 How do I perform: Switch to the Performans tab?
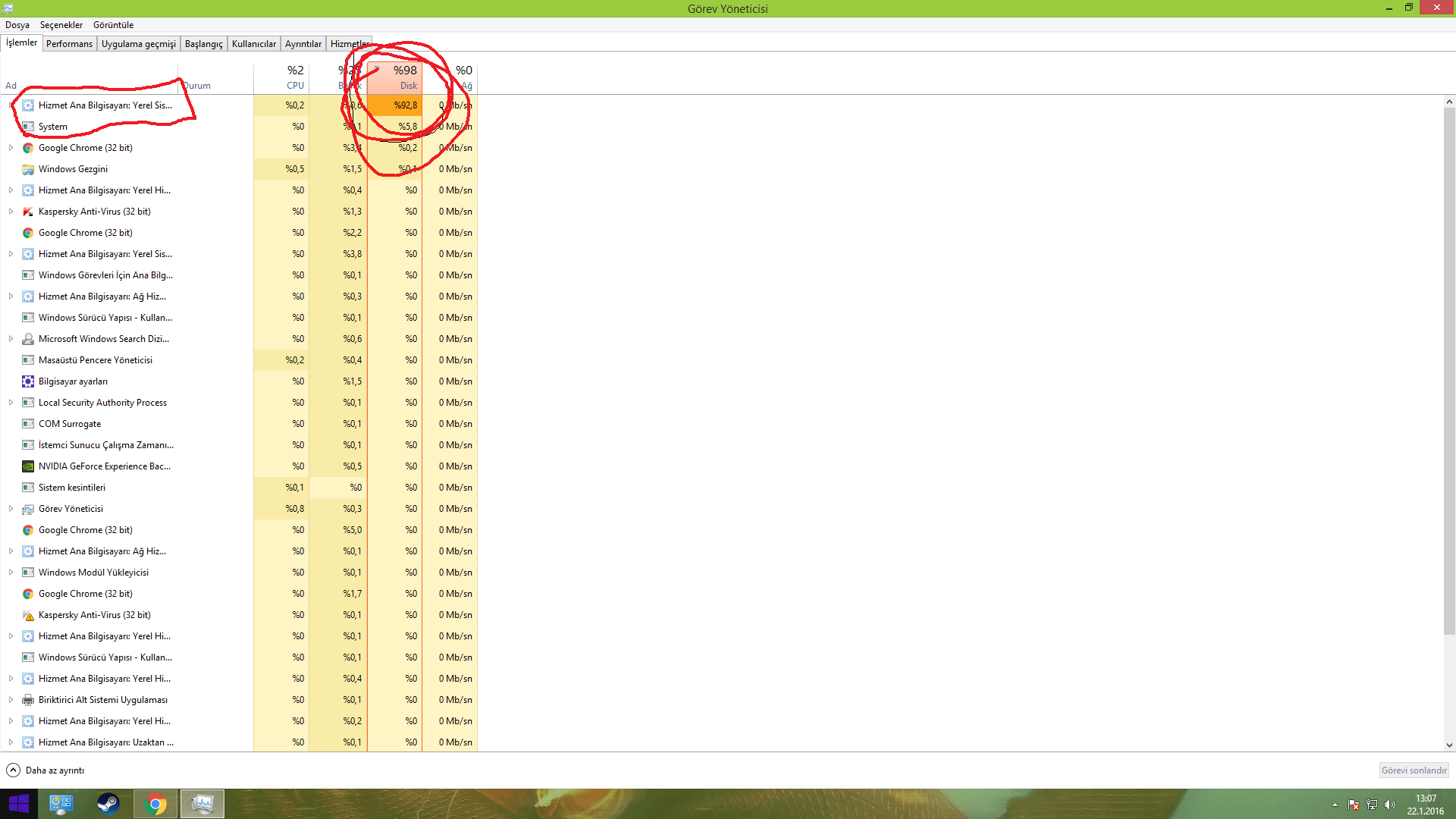tap(69, 44)
